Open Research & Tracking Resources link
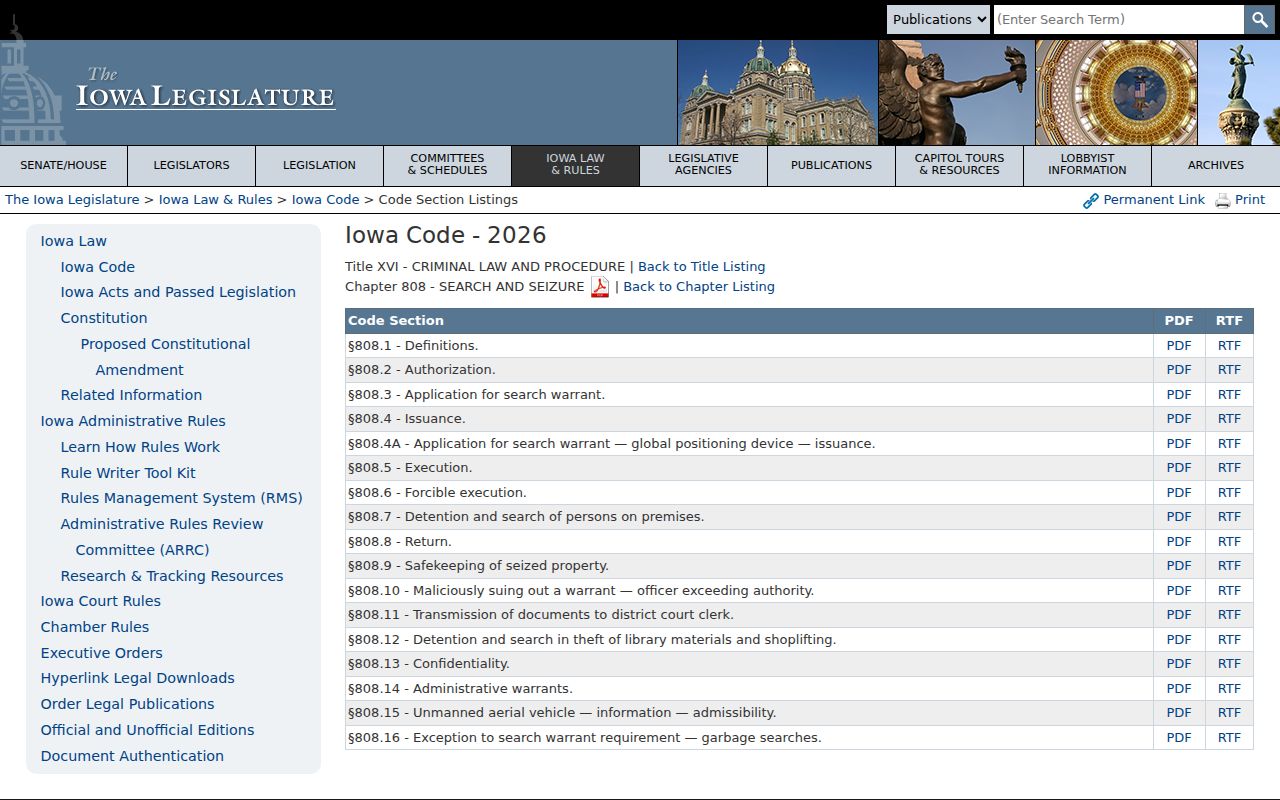The width and height of the screenshot is (1280, 800). 172,576
